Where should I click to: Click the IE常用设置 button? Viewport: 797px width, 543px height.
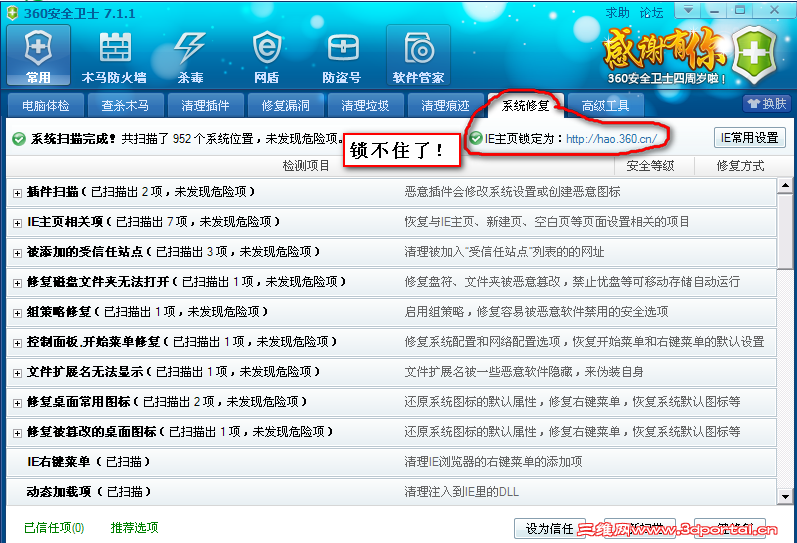[x=750, y=138]
